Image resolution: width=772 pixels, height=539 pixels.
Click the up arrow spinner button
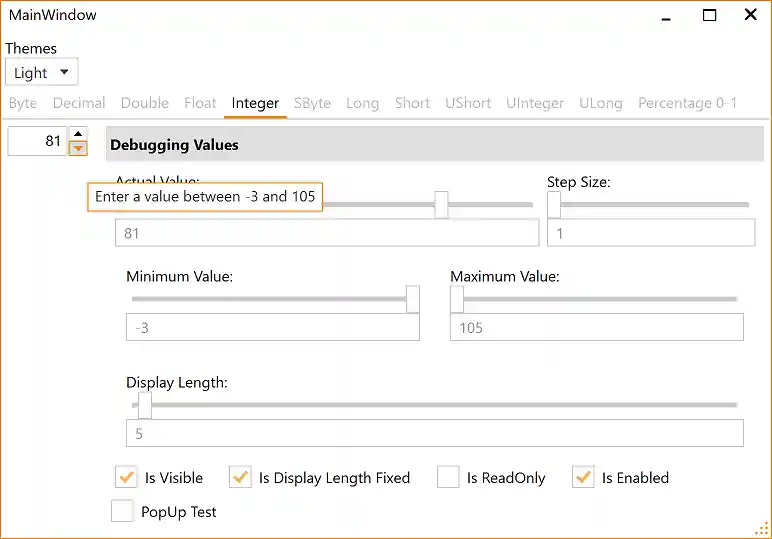(x=78, y=133)
